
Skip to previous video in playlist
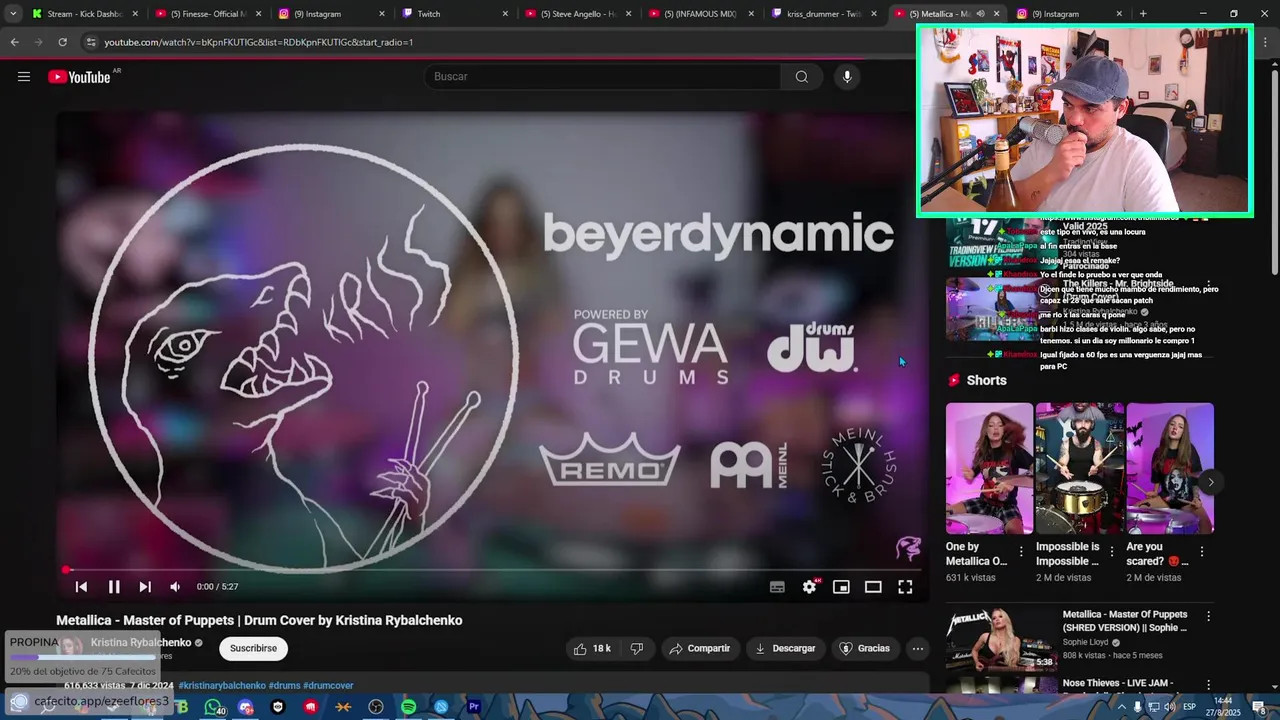(x=82, y=587)
